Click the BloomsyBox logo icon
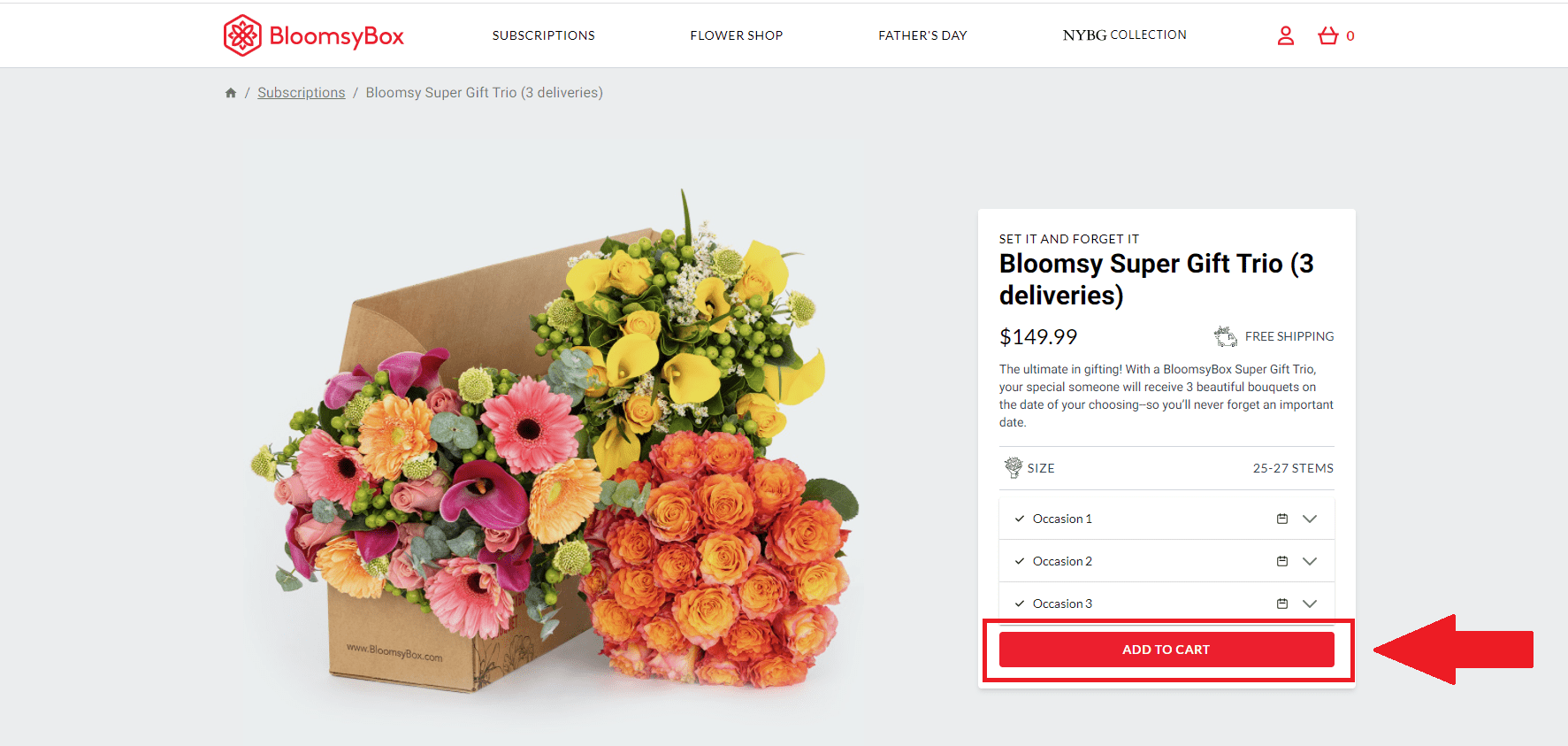Viewport: 1568px width, 746px height. point(242,35)
